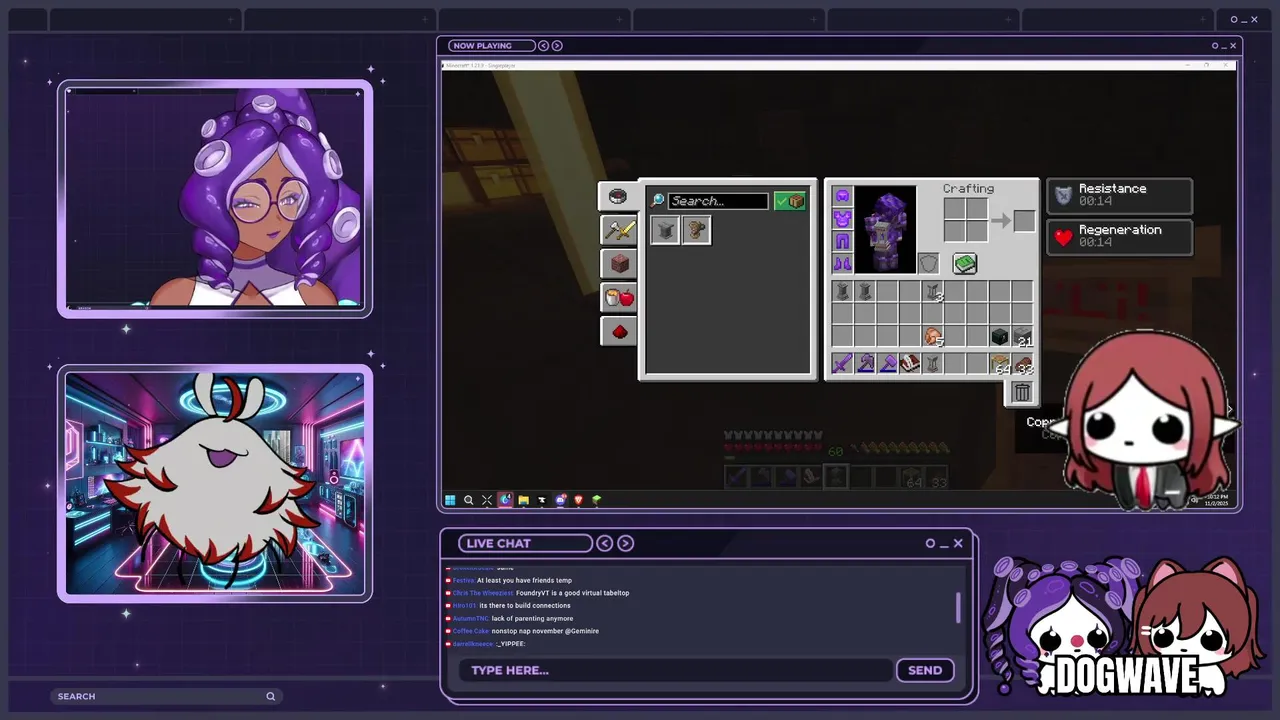Click the purple boots armor slot

click(x=842, y=263)
